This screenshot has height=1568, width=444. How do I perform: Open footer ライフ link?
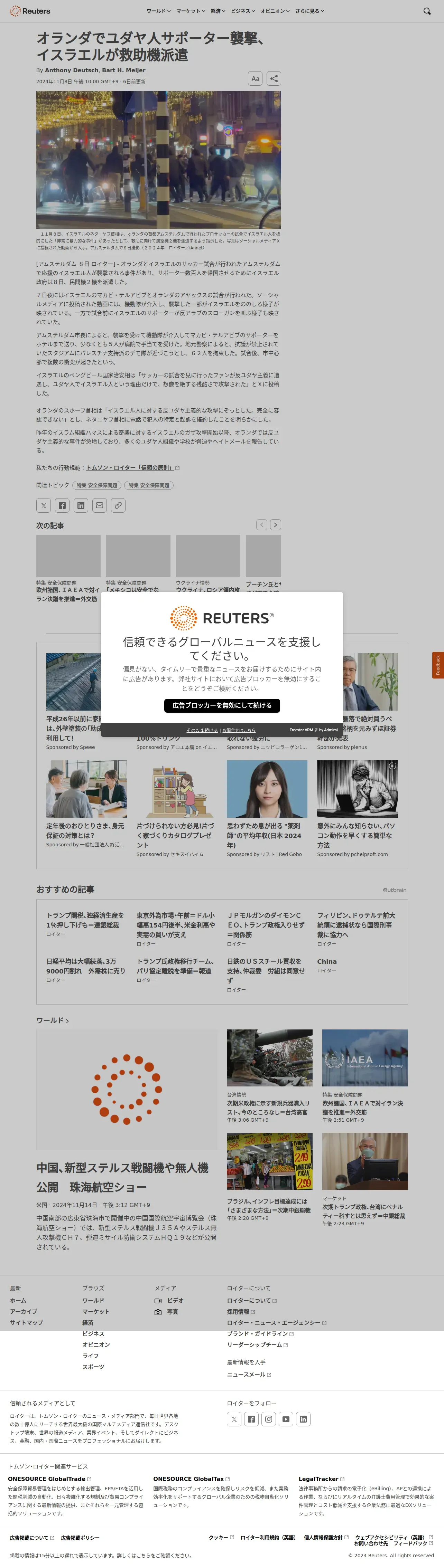90,1356
